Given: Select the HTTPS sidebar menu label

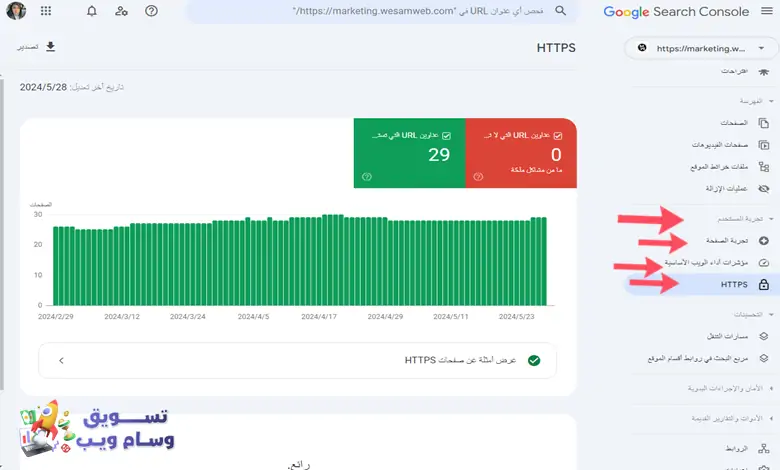Looking at the screenshot, I should pos(734,284).
